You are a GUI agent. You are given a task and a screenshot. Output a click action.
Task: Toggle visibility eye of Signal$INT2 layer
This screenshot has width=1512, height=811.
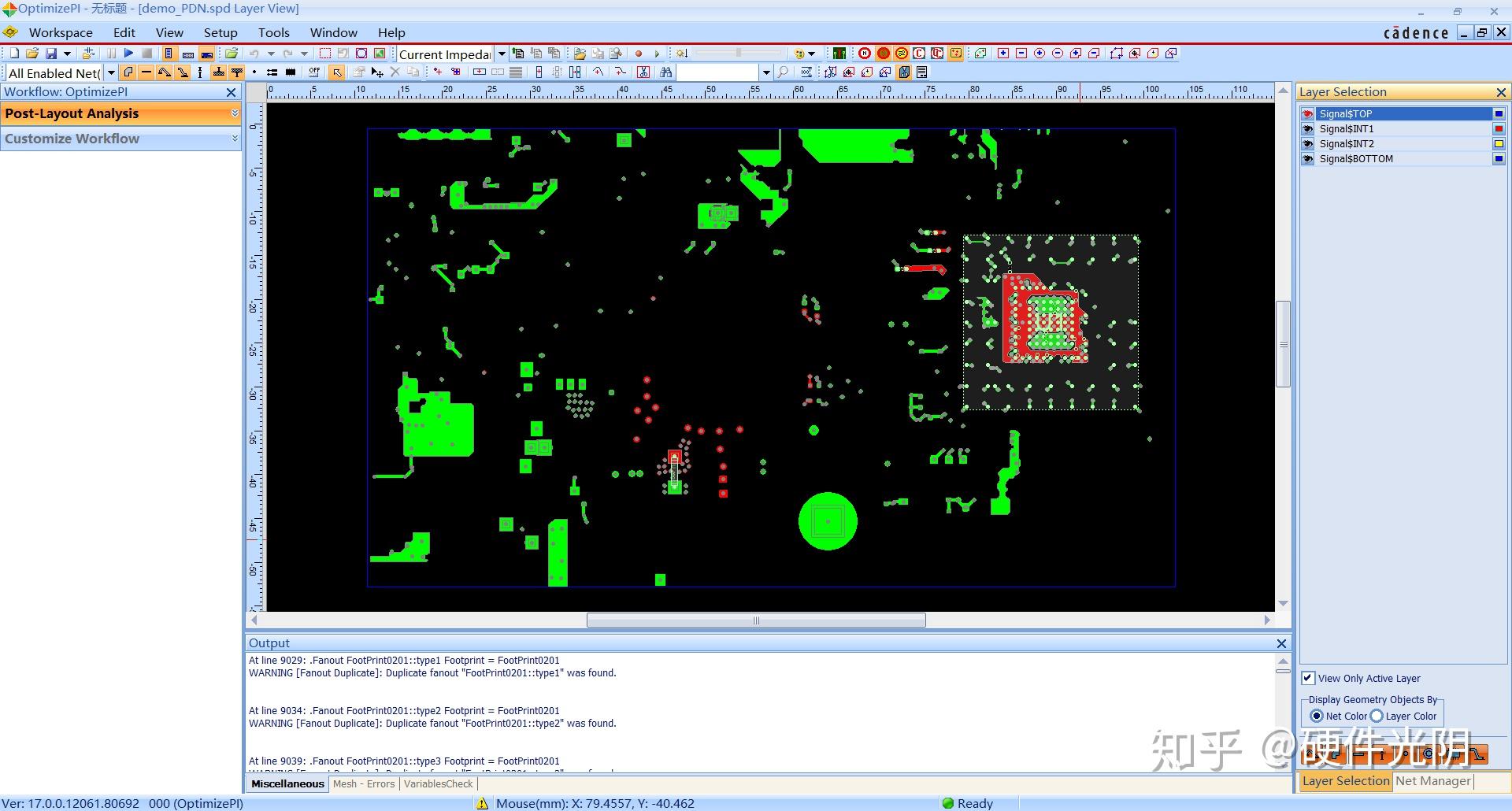(x=1308, y=144)
